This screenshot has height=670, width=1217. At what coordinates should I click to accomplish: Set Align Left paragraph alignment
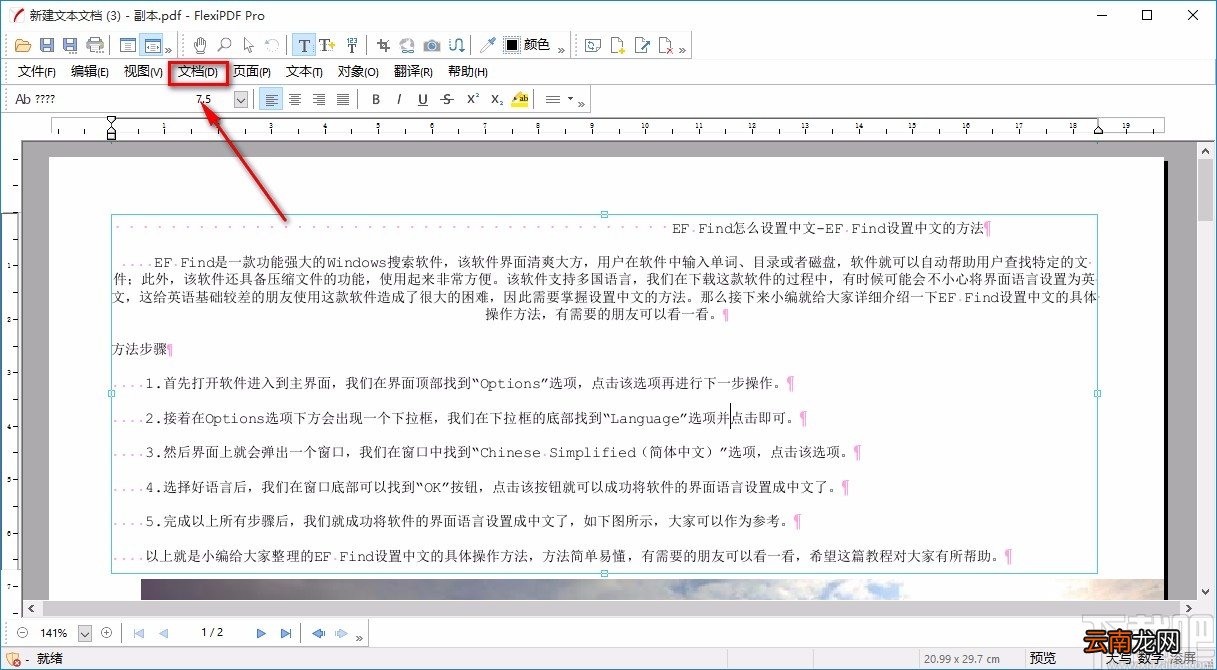[x=271, y=99]
